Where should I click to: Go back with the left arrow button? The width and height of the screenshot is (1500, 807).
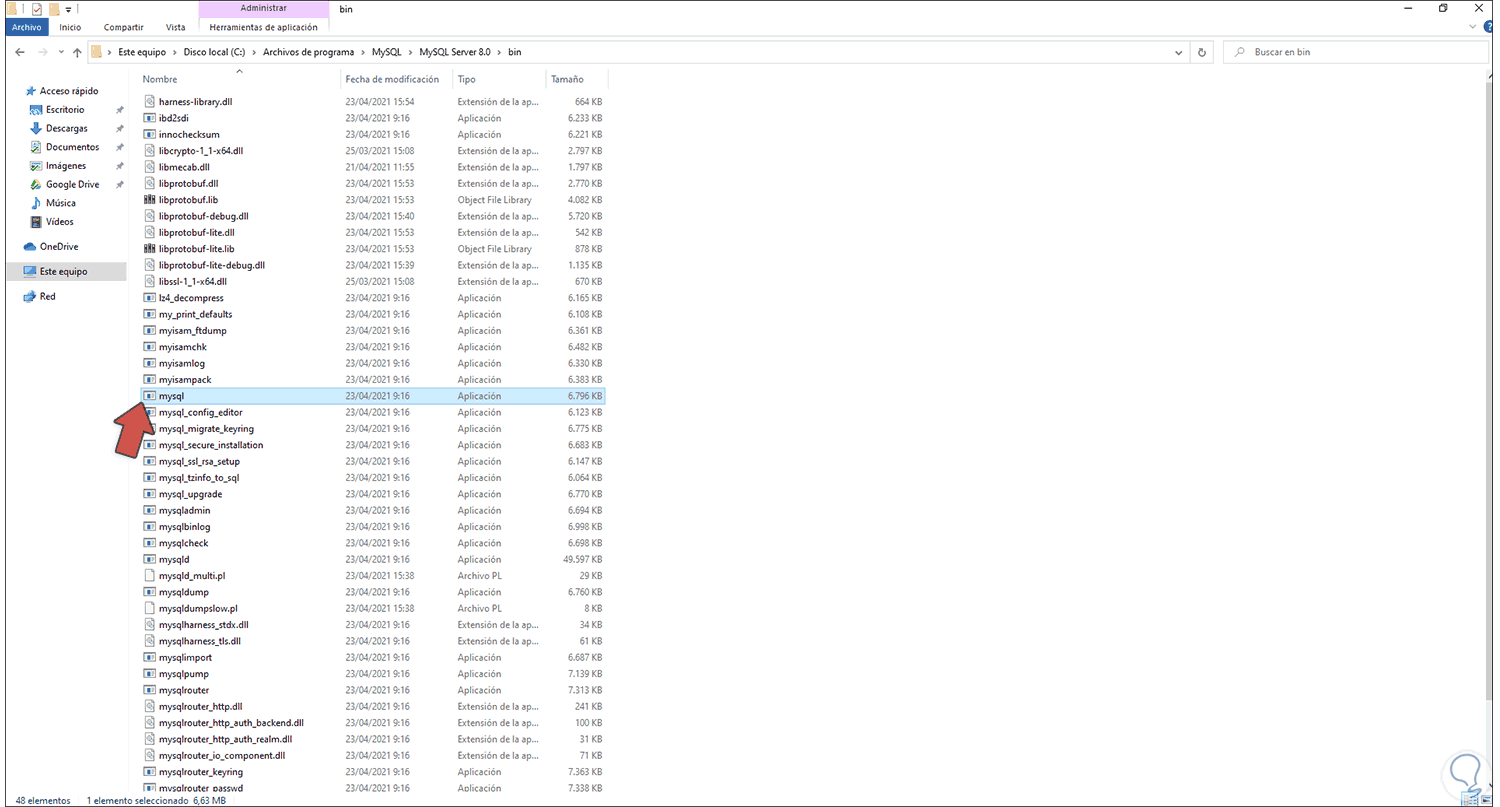point(20,52)
